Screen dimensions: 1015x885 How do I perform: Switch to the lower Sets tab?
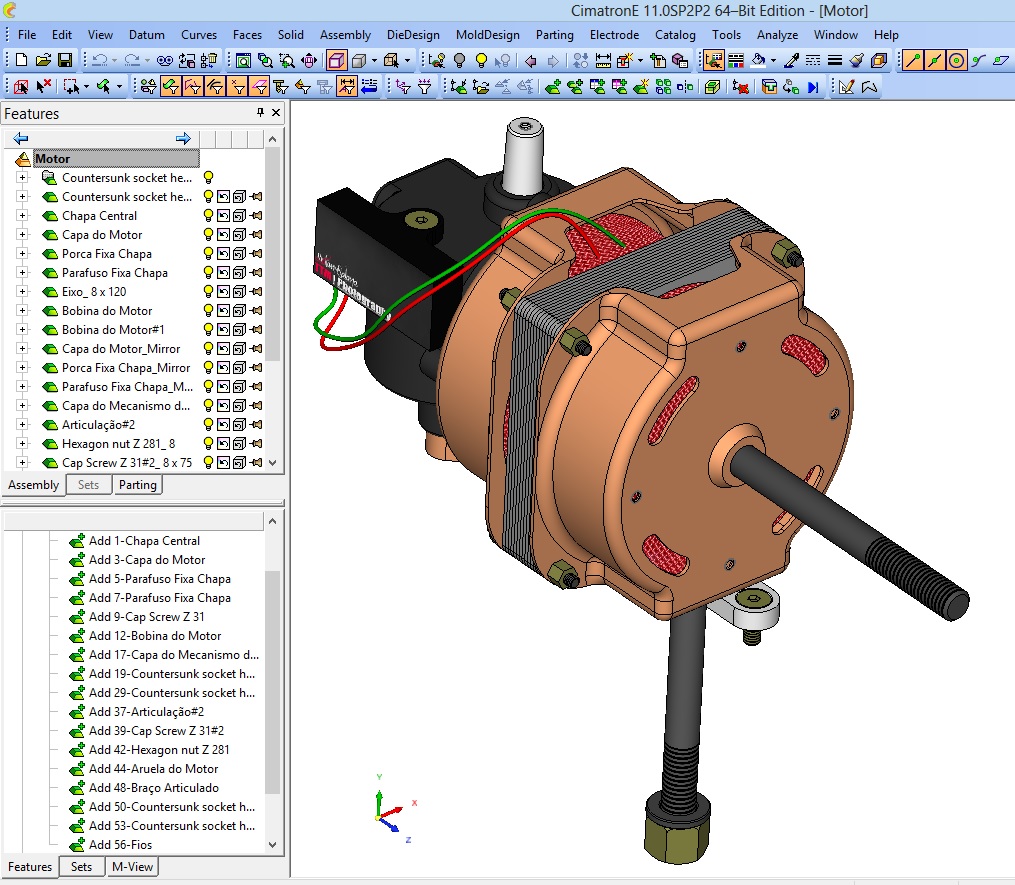tap(82, 867)
